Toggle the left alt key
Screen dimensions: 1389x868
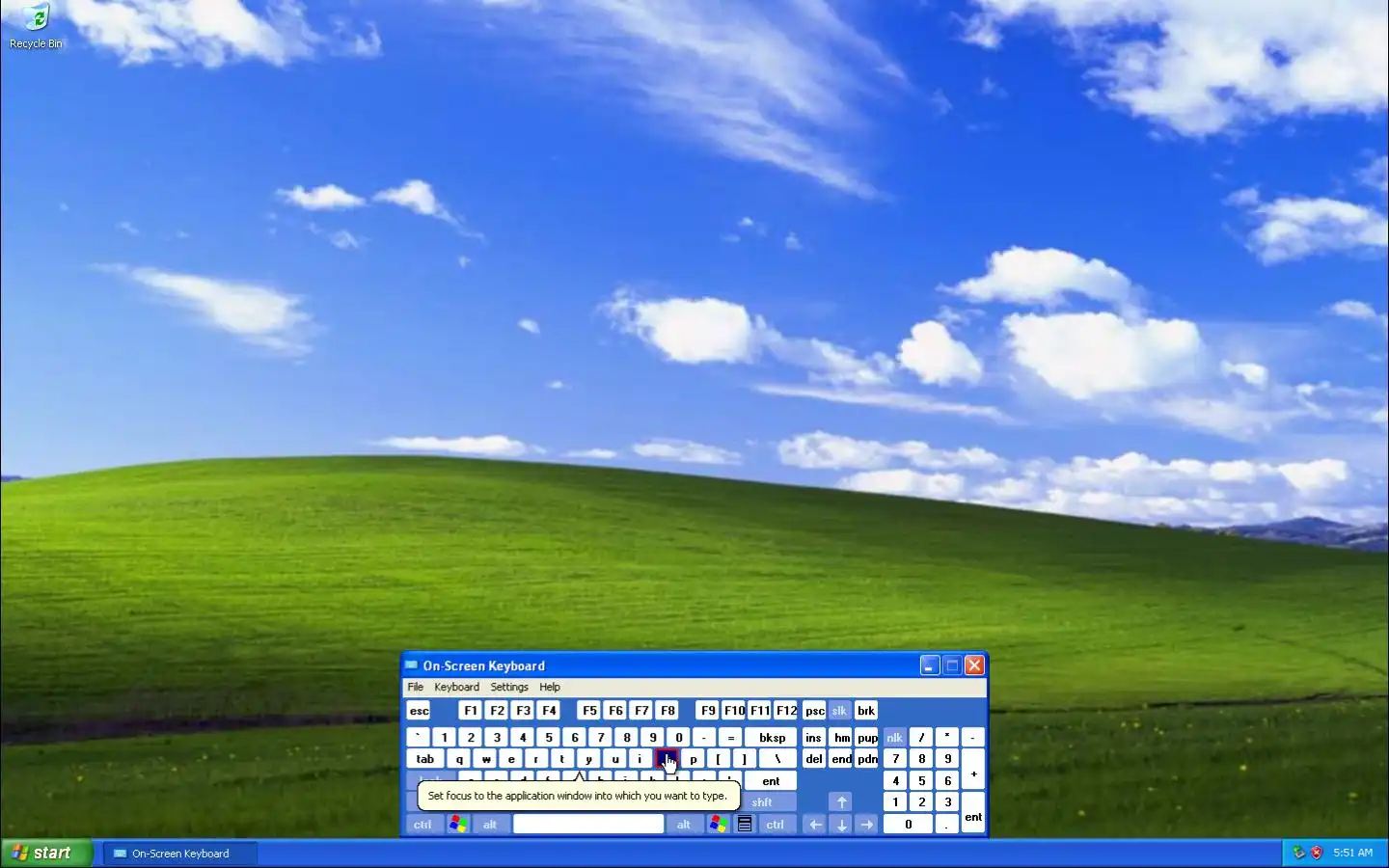pos(490,825)
